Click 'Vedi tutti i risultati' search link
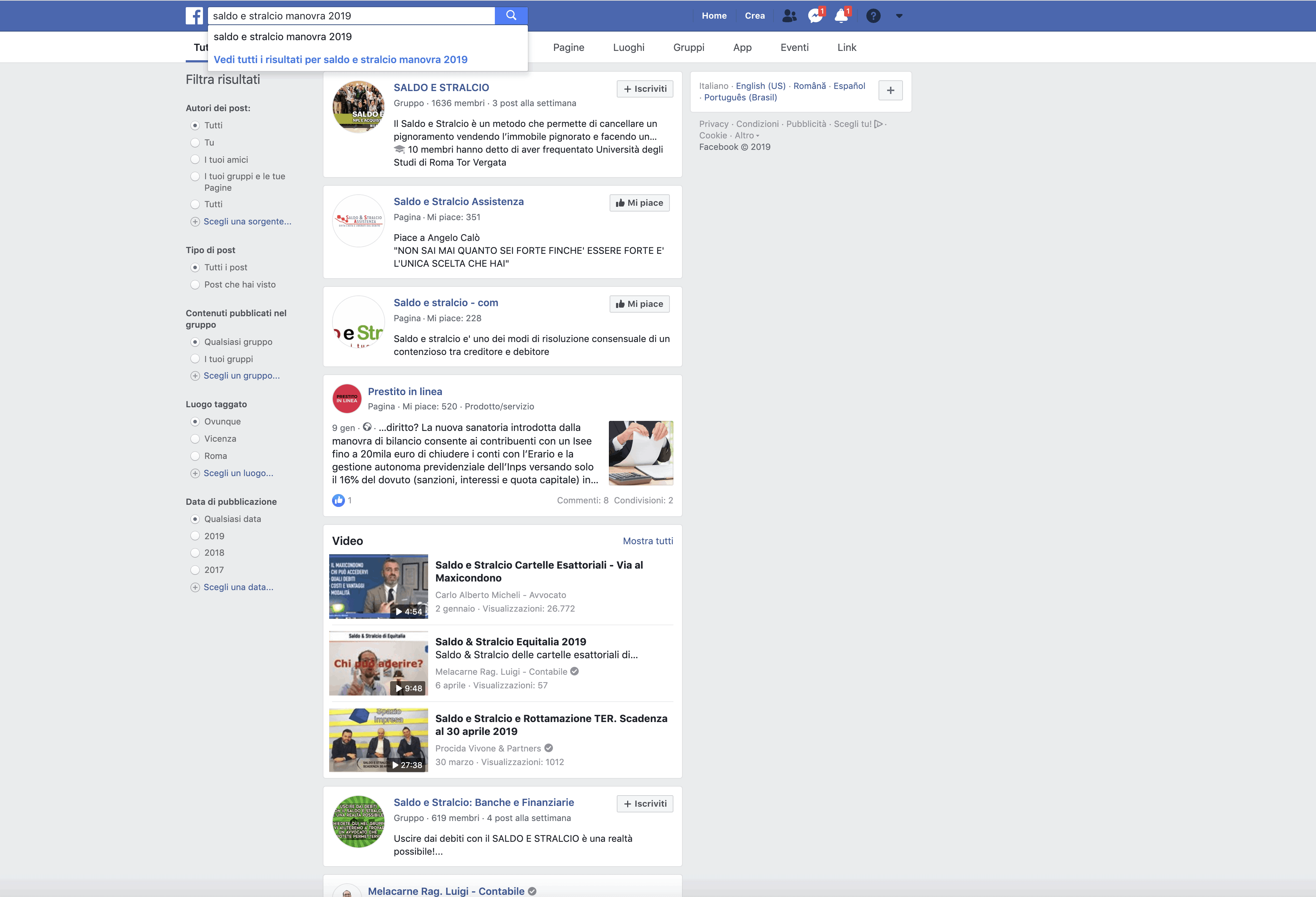This screenshot has width=1316, height=897. click(340, 60)
